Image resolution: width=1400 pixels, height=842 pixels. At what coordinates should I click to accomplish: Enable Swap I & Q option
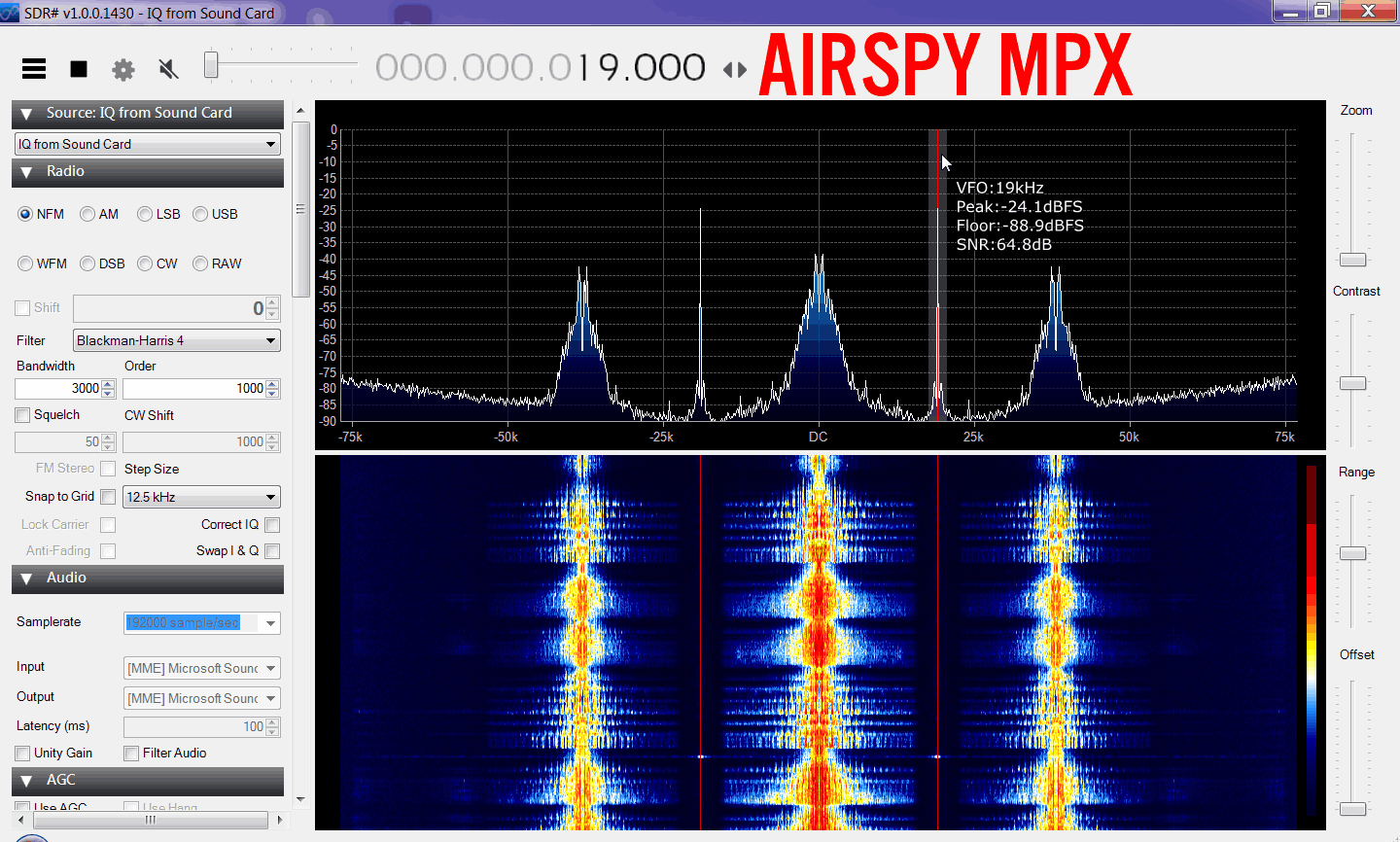pyautogui.click(x=272, y=551)
